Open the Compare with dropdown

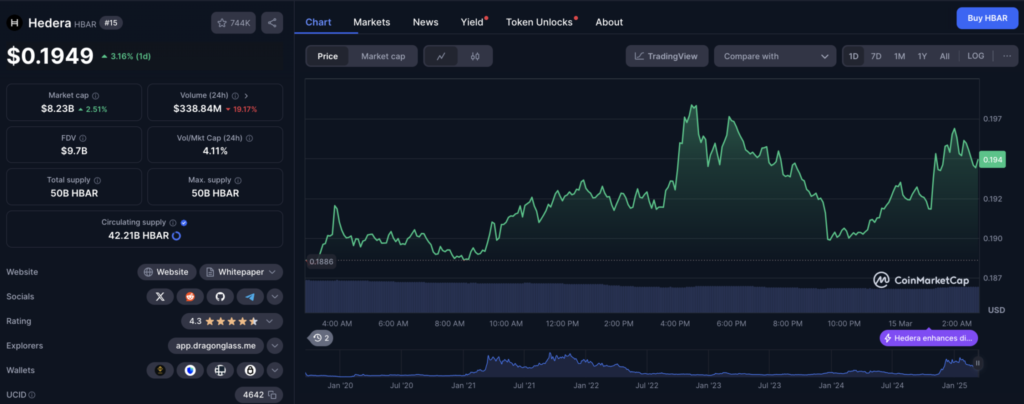(x=774, y=56)
